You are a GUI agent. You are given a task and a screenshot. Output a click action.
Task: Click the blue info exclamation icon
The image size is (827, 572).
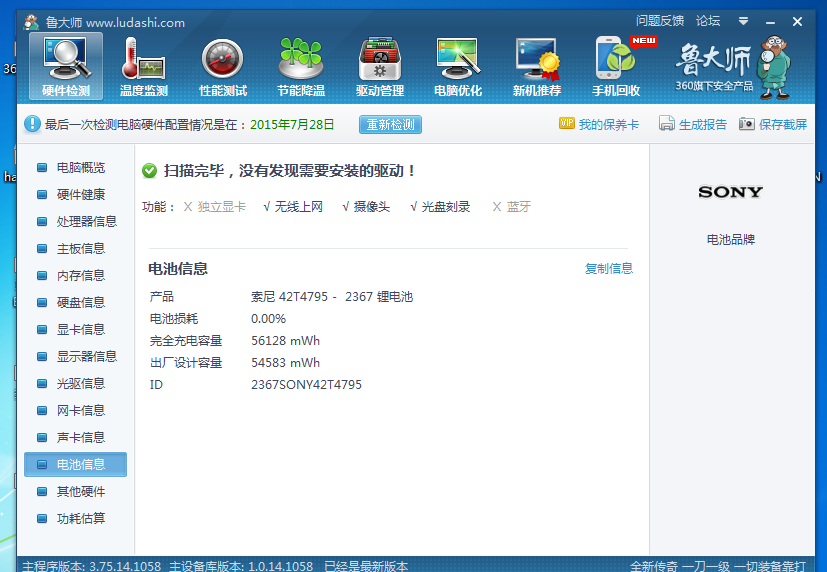tap(32, 124)
